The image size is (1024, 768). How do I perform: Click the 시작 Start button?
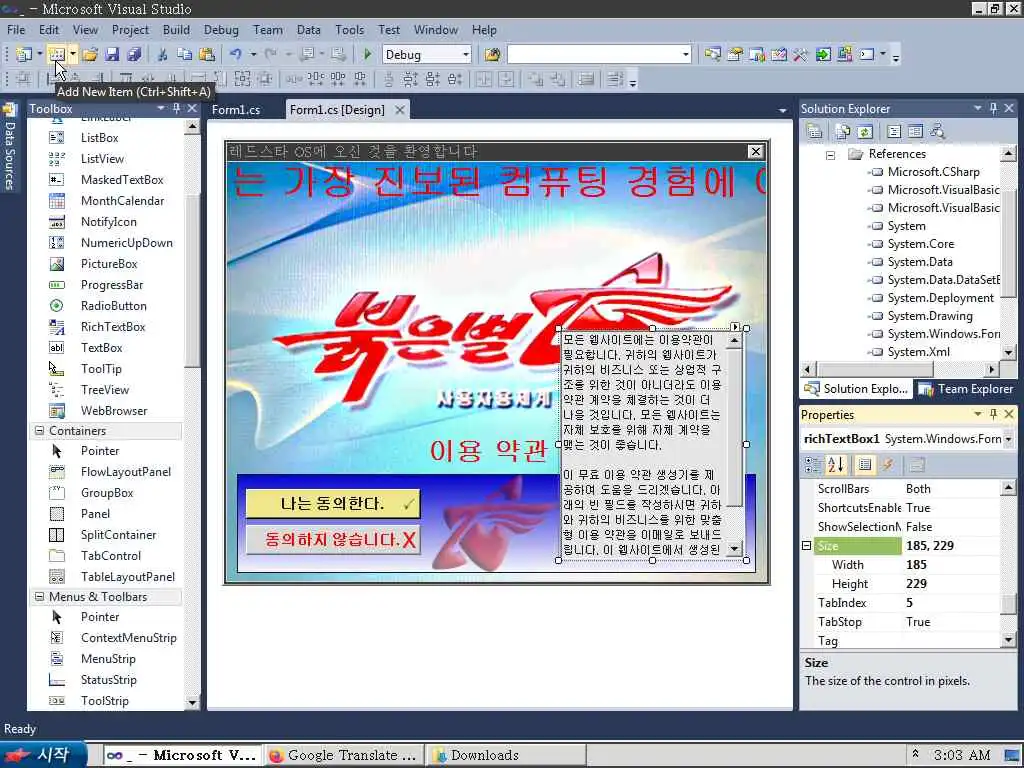[42, 754]
